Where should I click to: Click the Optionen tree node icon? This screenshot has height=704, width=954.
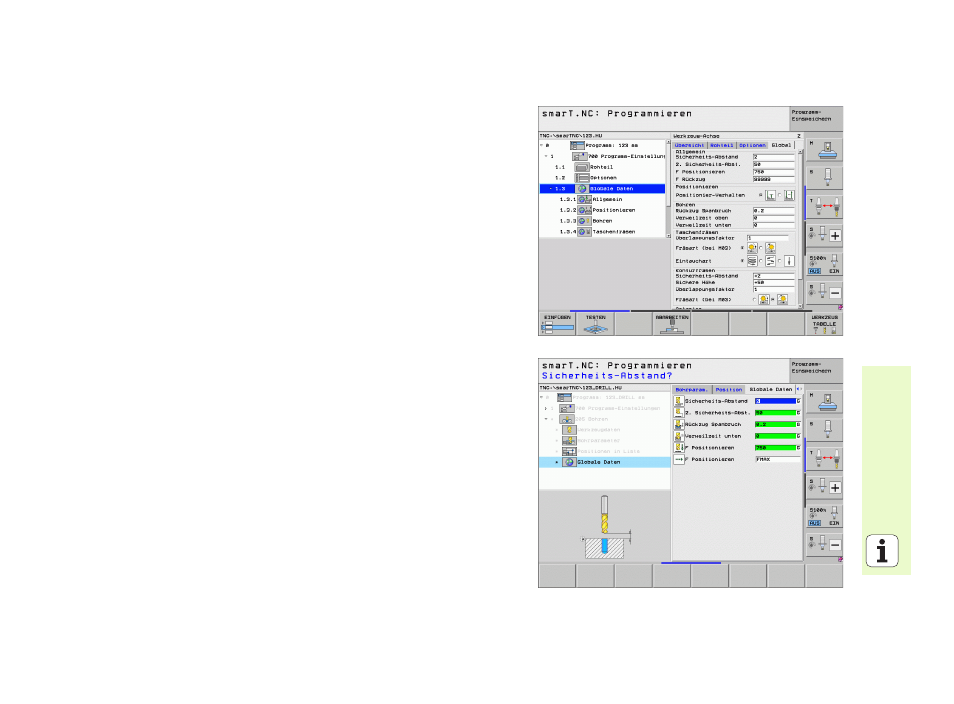[582, 178]
